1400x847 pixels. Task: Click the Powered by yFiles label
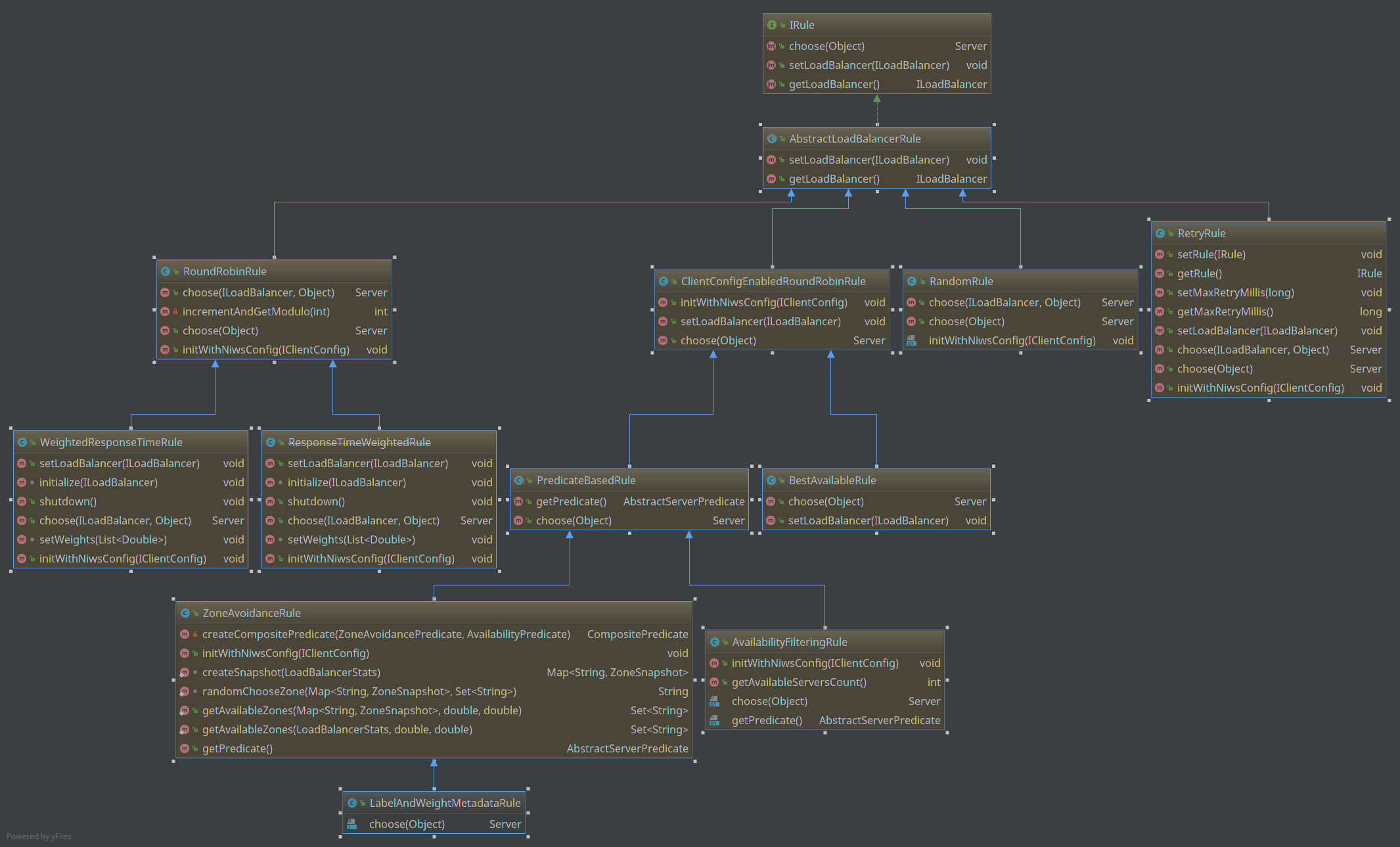[x=39, y=836]
